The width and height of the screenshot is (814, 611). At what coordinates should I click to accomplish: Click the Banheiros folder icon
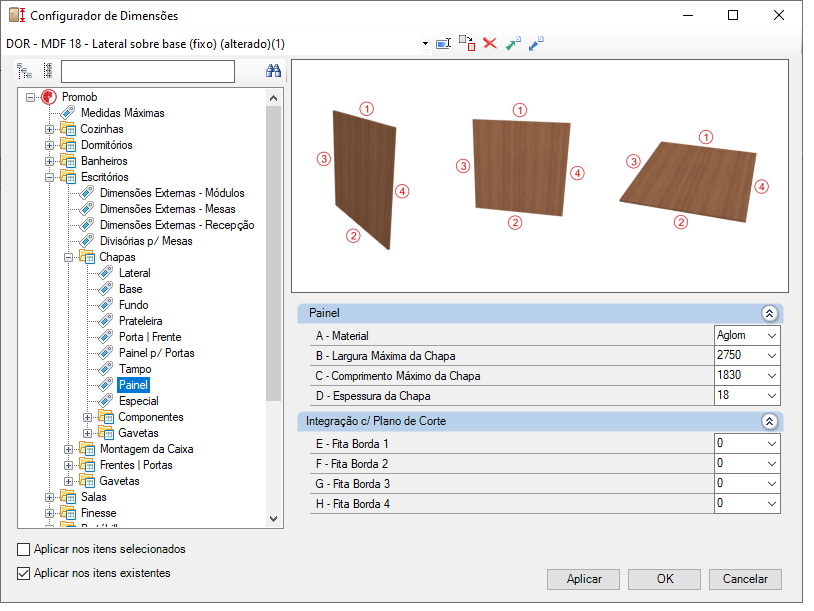68,161
